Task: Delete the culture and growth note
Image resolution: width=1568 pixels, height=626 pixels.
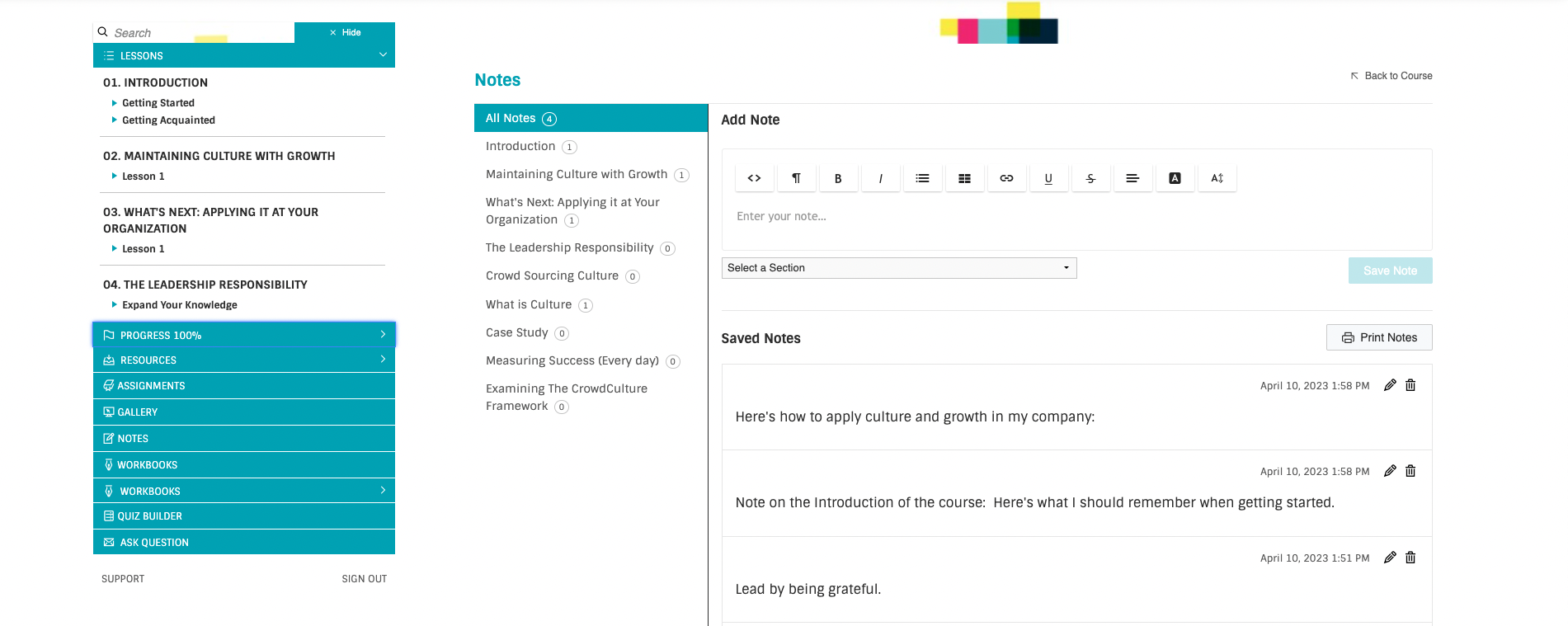Action: [1410, 385]
